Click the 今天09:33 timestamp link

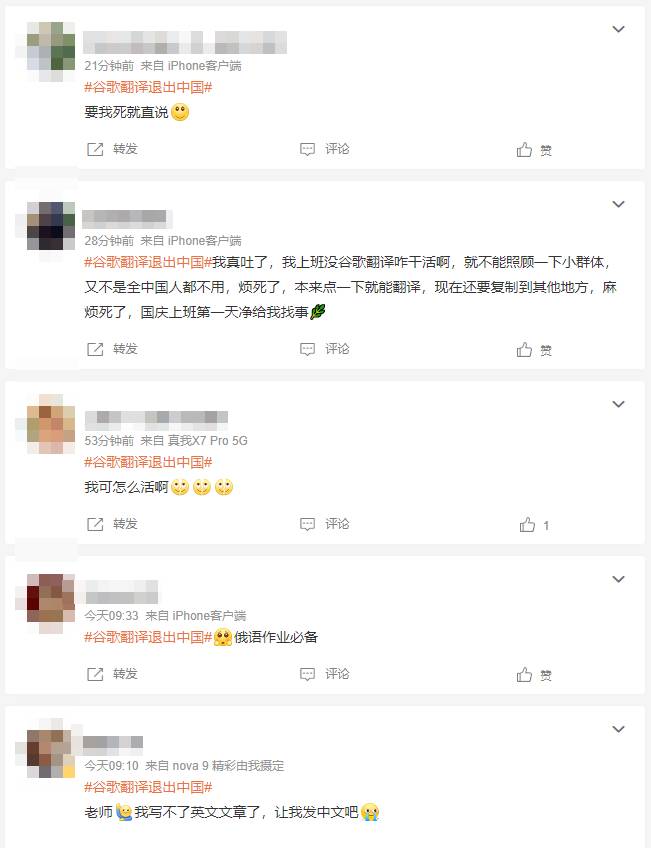111,616
